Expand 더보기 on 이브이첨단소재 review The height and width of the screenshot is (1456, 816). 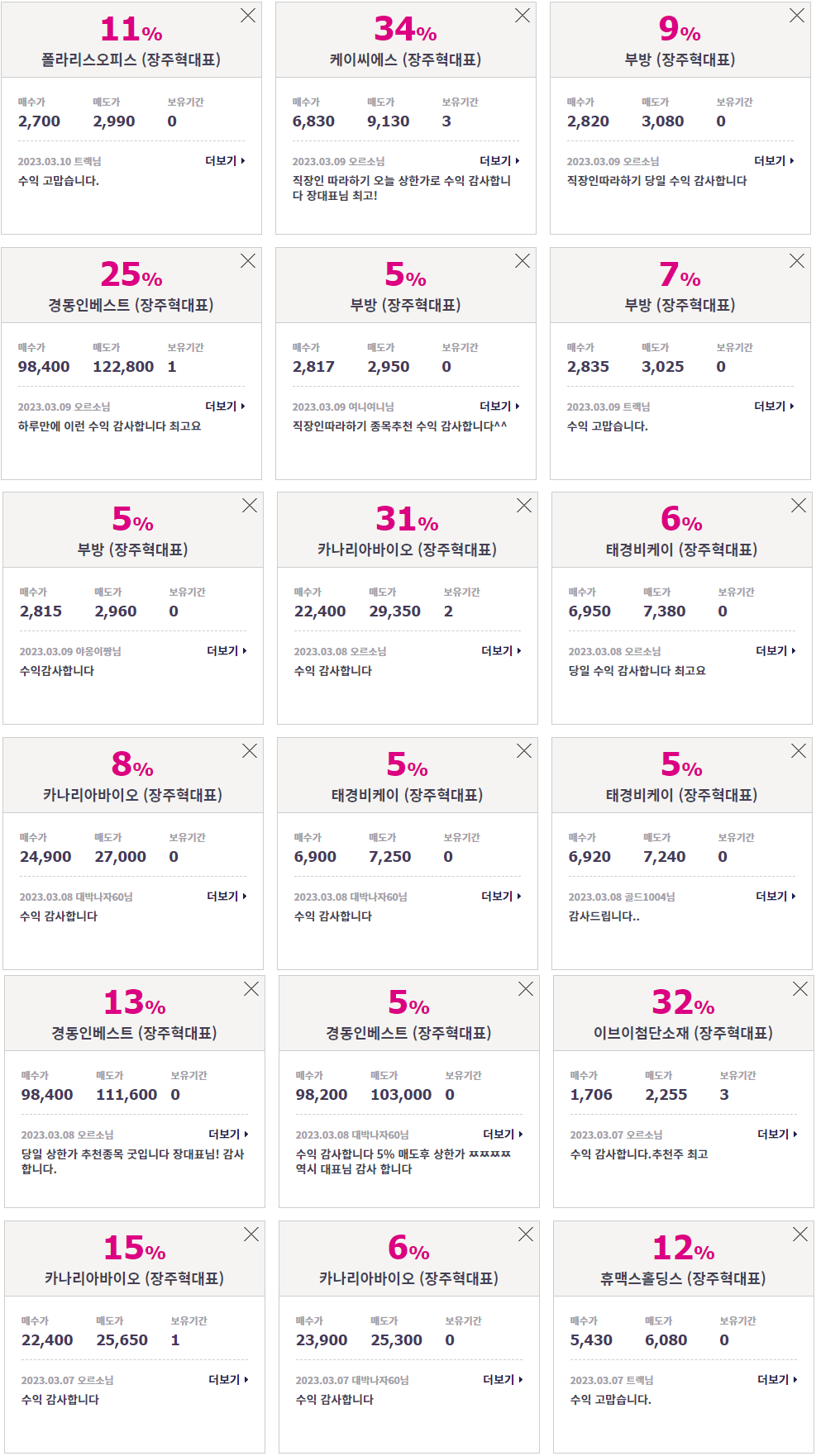(777, 1135)
